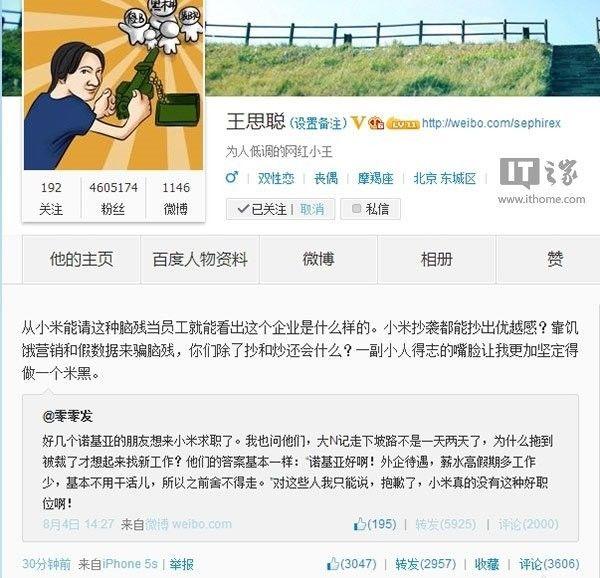This screenshot has height=578, width=600.
Task: Click the male gender symbol icon
Action: [x=232, y=177]
